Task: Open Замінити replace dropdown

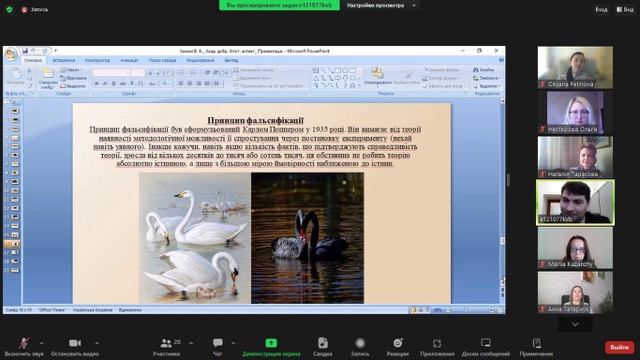Action: 487,78
